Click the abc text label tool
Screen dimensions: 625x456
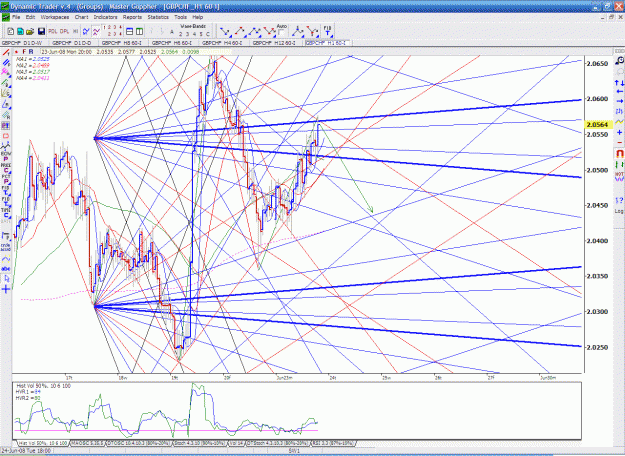coord(6,269)
